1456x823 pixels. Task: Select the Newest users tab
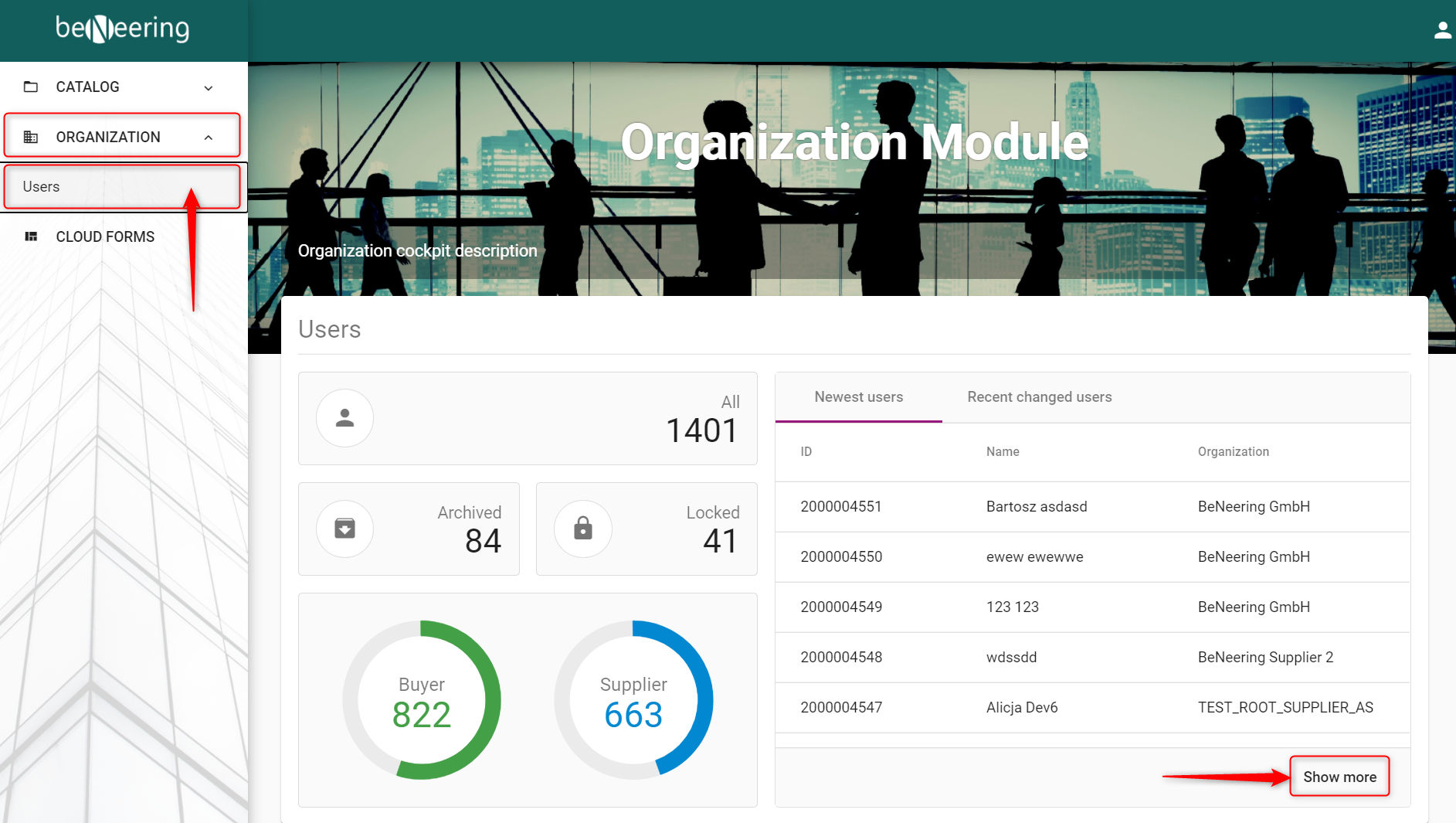point(858,397)
